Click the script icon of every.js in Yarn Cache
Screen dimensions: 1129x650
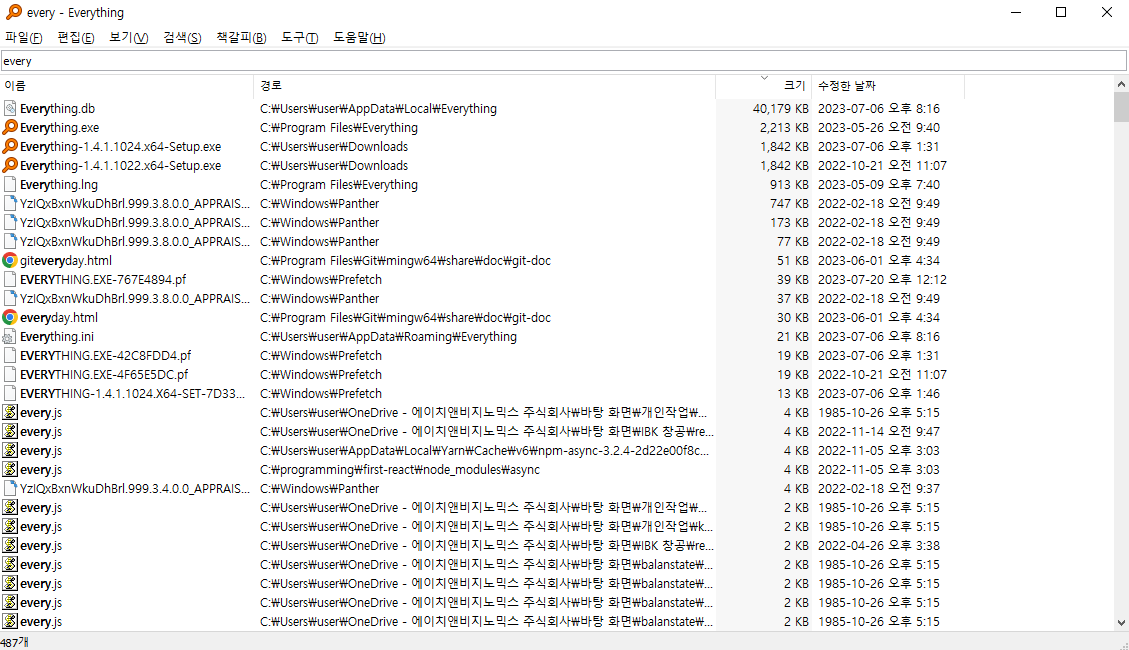point(9,451)
